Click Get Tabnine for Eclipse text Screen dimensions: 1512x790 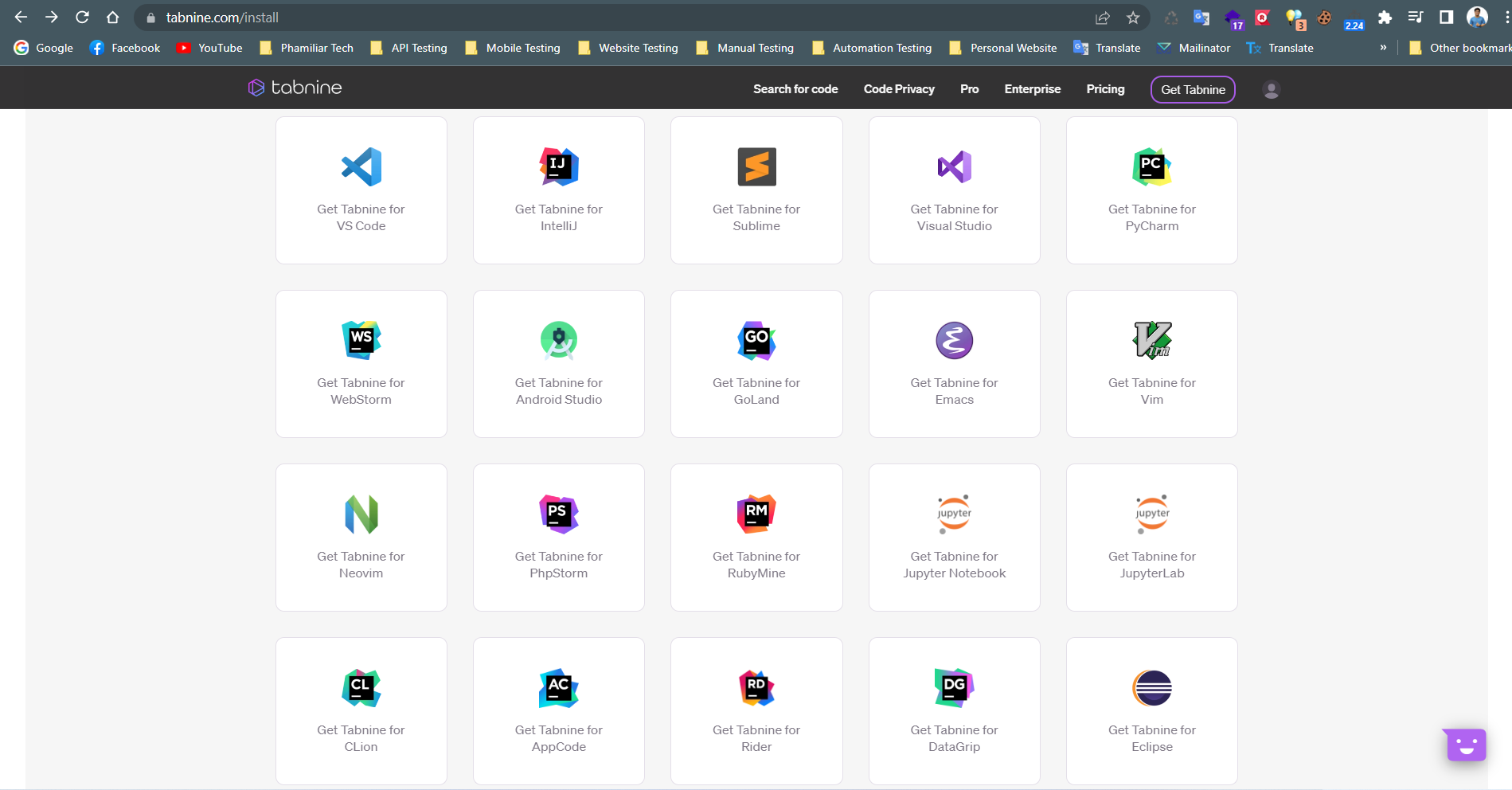click(x=1152, y=738)
